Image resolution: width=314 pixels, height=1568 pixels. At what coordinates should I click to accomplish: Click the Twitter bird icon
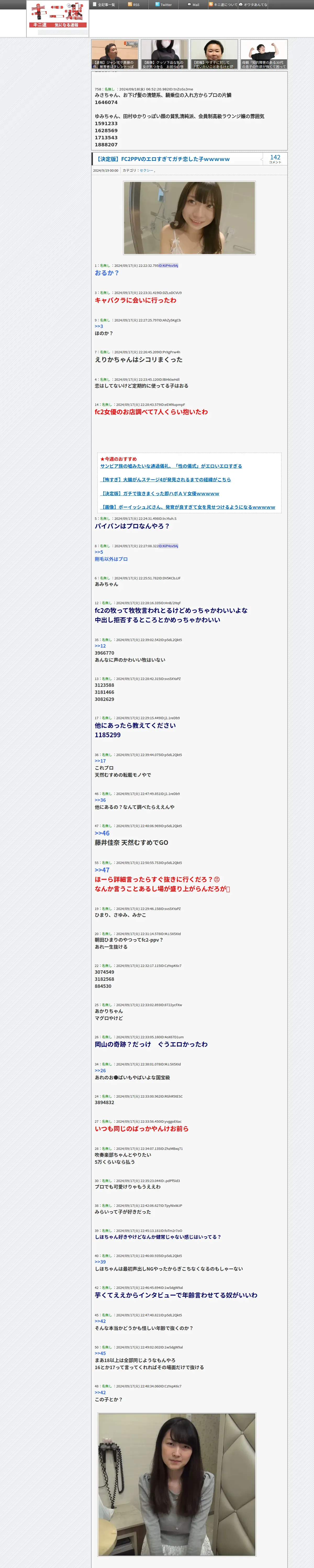pyautogui.click(x=157, y=4)
